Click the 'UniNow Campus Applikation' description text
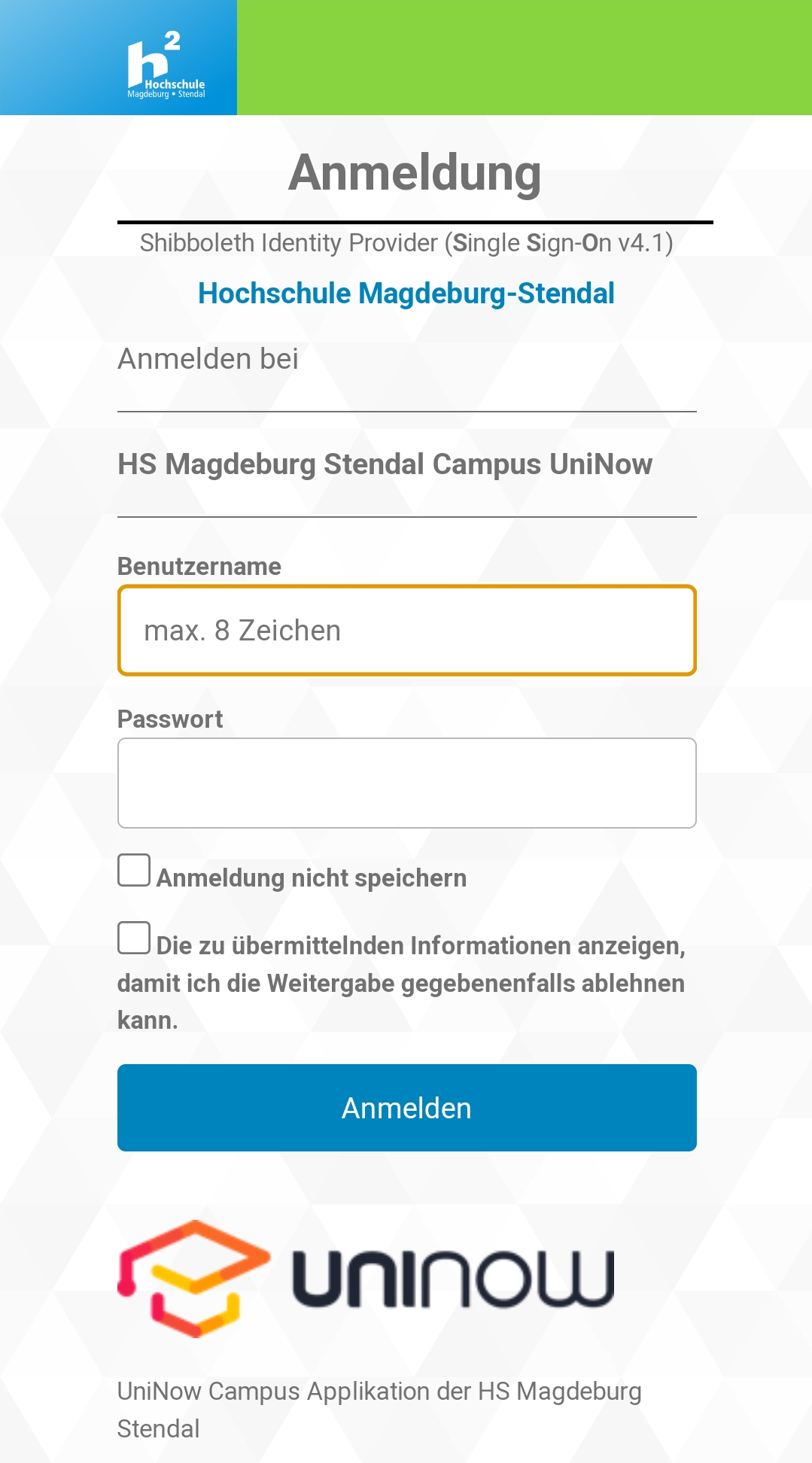 pyautogui.click(x=379, y=1392)
